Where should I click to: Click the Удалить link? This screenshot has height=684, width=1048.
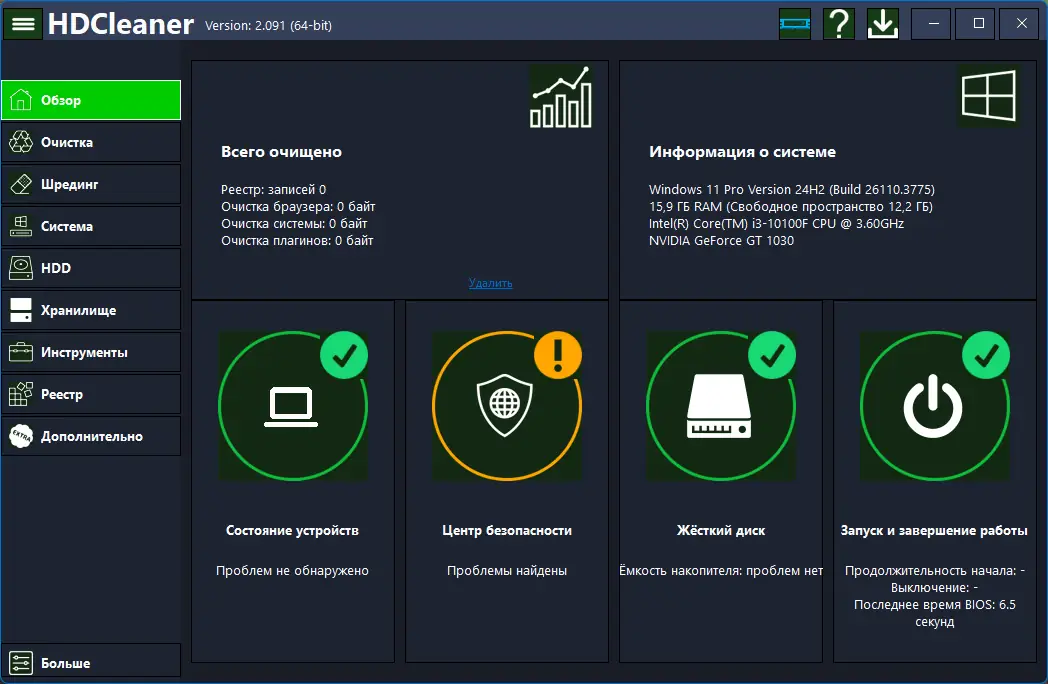(491, 283)
